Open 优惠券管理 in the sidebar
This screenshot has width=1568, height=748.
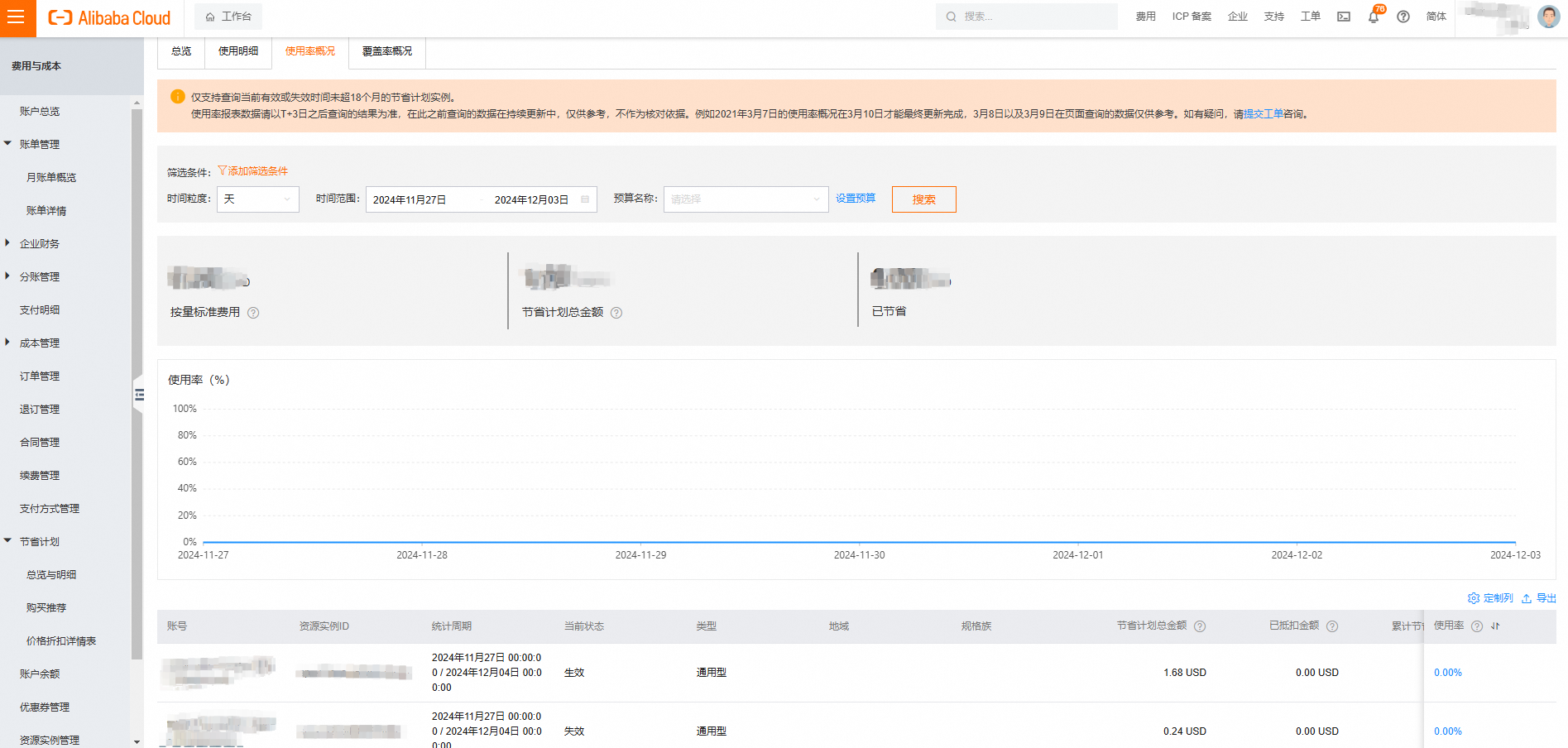45,707
